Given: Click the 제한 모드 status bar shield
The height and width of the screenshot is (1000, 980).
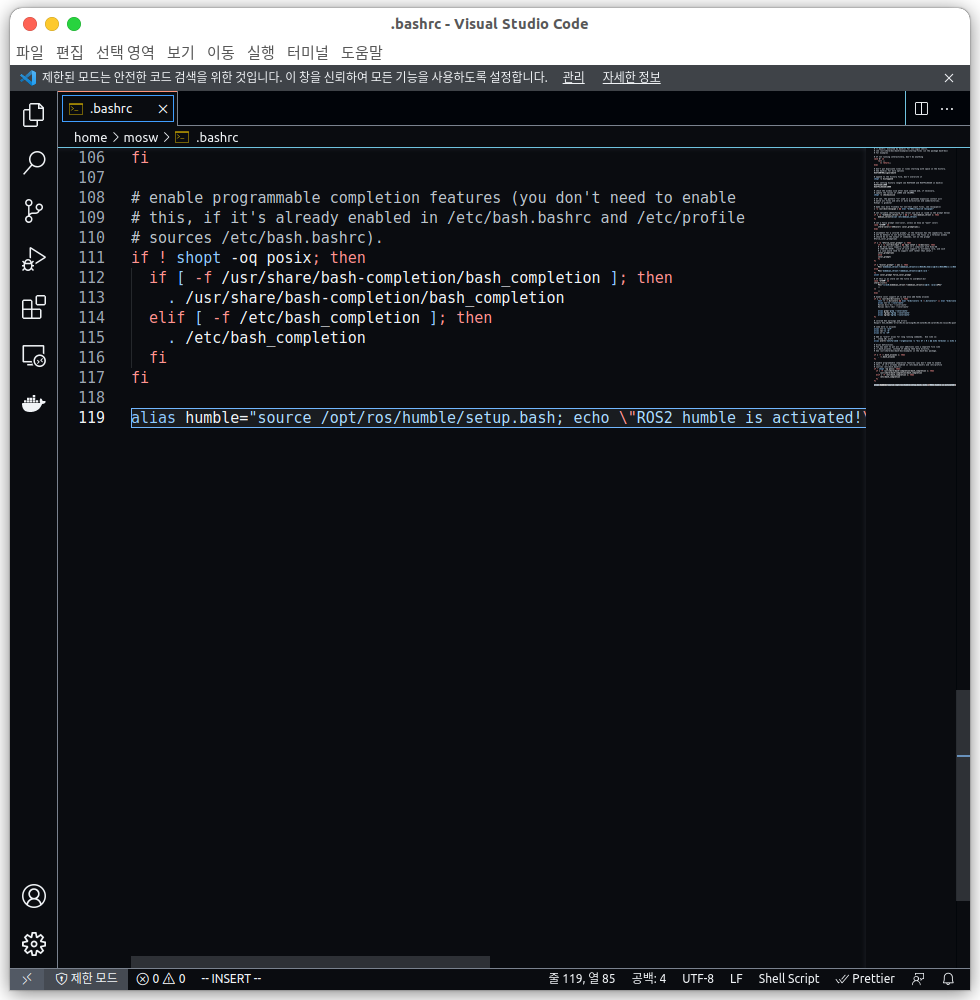Looking at the screenshot, I should coord(87,978).
